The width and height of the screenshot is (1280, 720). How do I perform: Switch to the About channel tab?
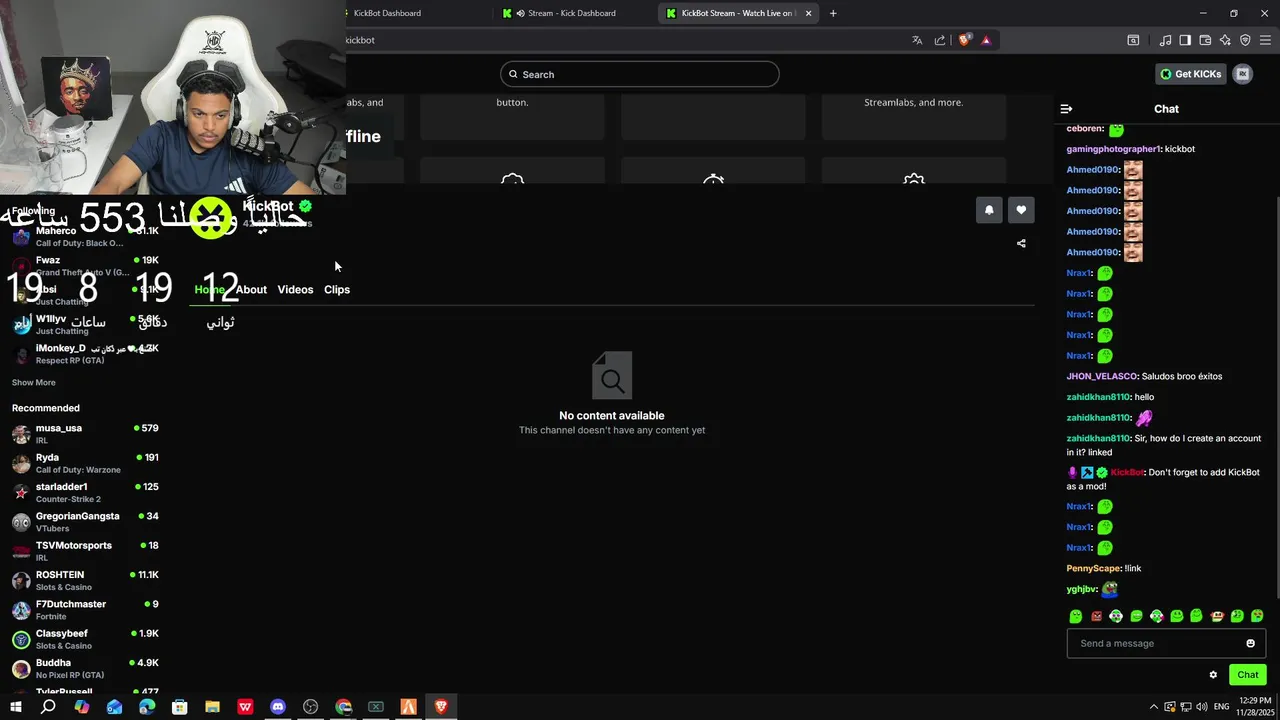tap(251, 289)
